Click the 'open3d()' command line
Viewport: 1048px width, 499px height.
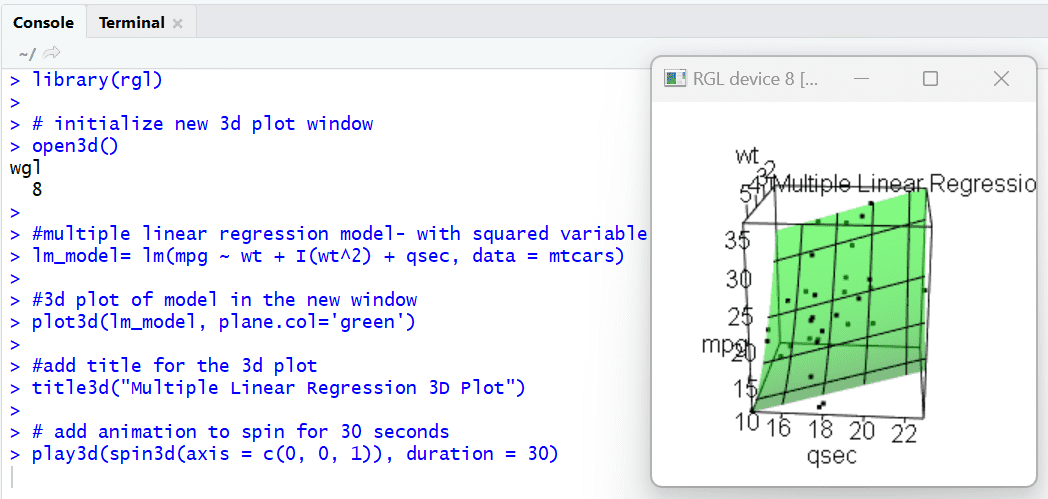[75, 146]
